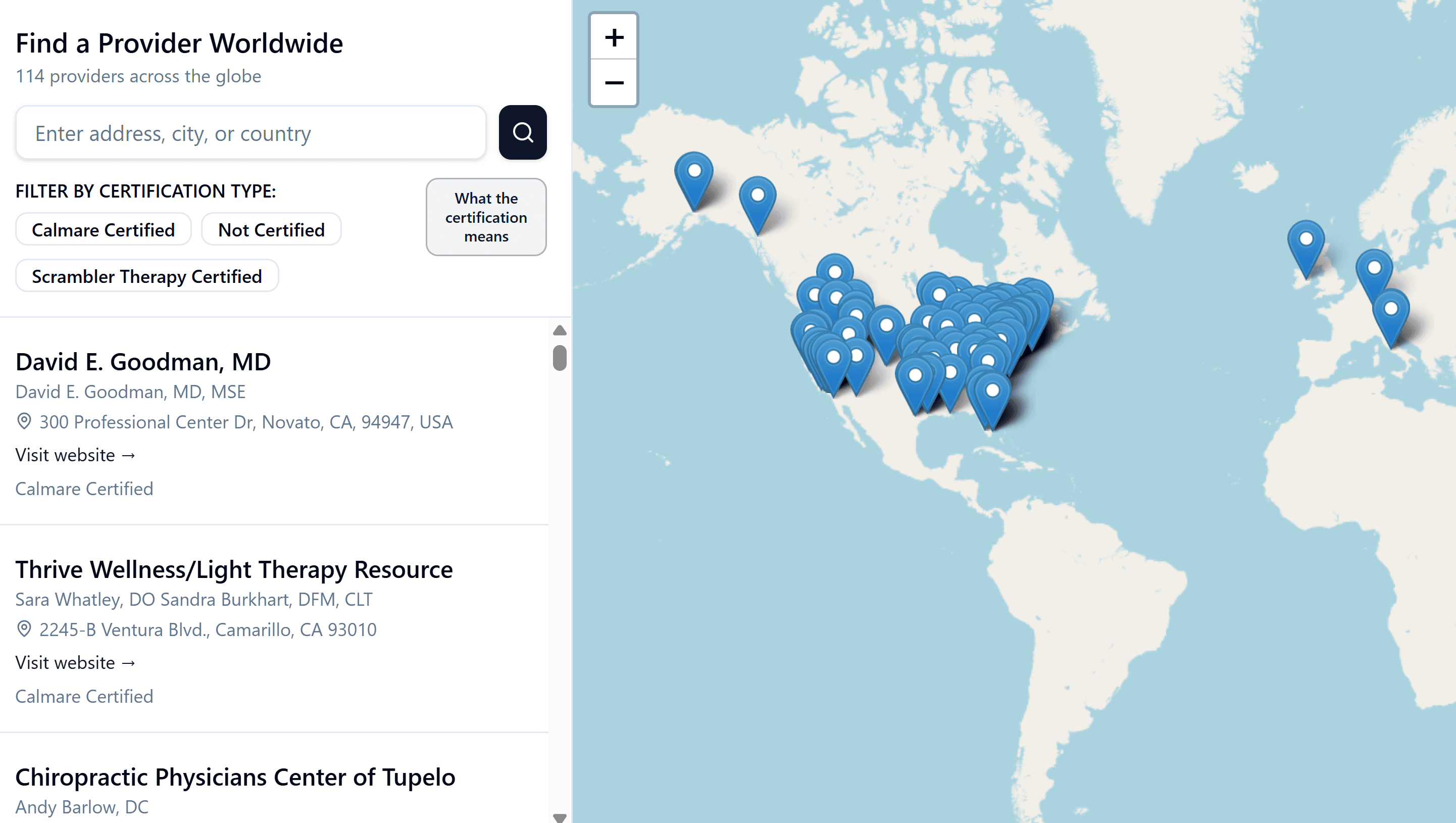Click location icon beside Camarillo address
This screenshot has height=823, width=1456.
24,628
